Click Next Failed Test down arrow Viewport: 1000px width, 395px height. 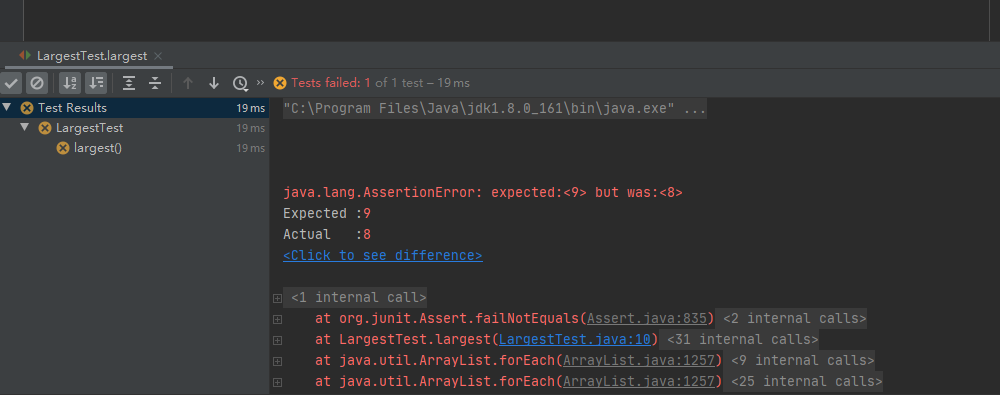[x=214, y=83]
